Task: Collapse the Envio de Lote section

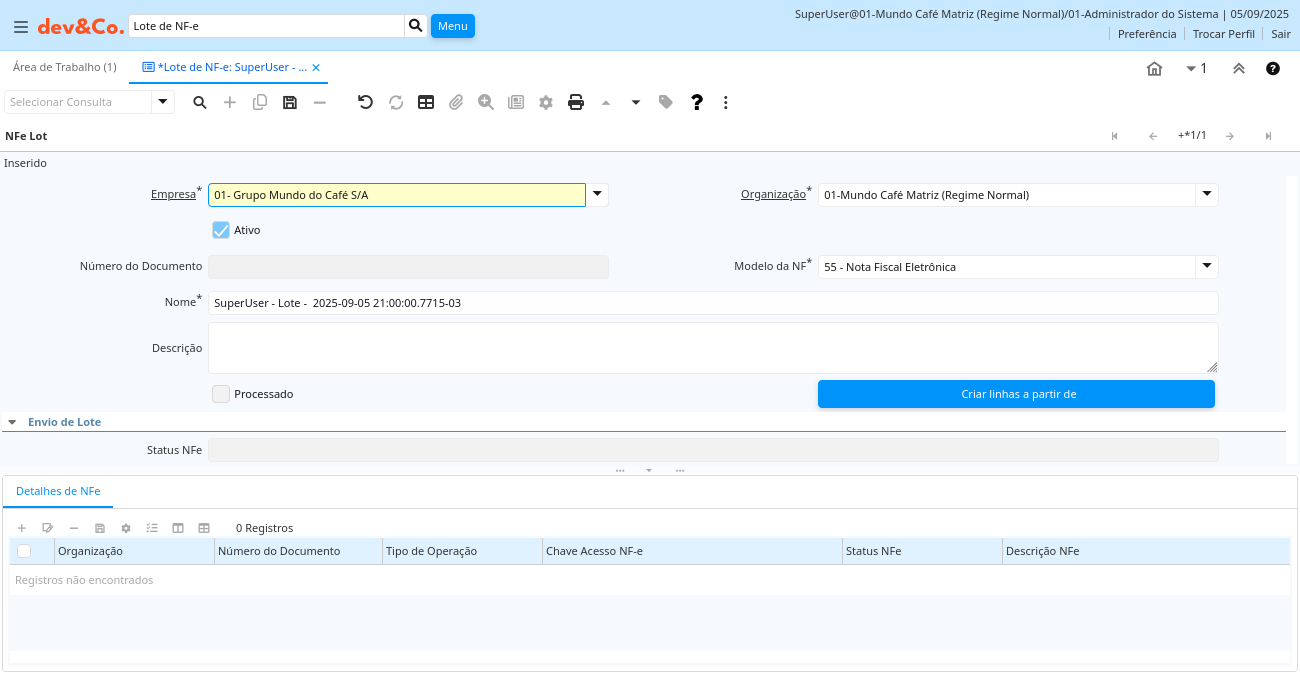Action: [12, 422]
